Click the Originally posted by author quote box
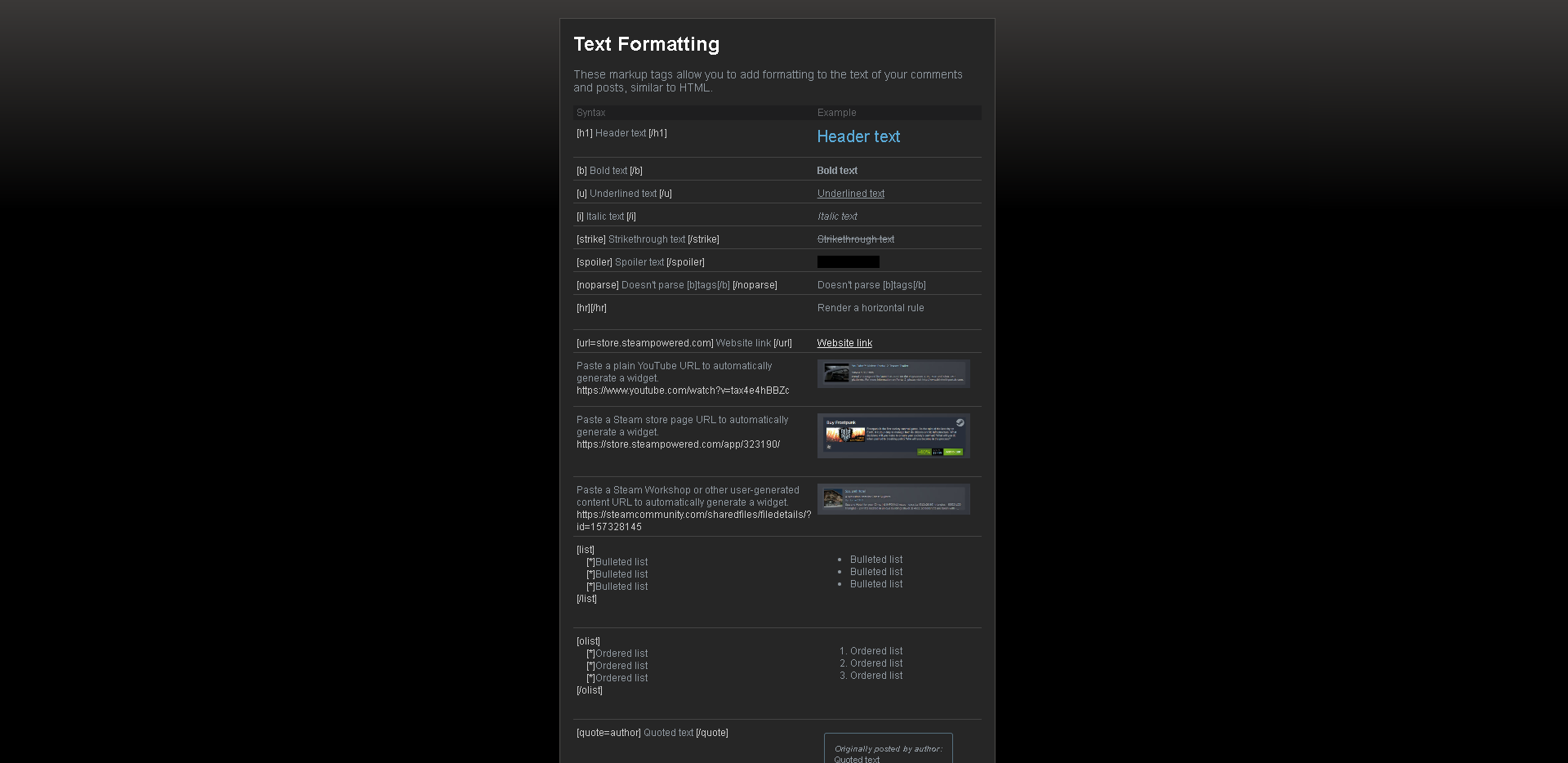 [888, 747]
